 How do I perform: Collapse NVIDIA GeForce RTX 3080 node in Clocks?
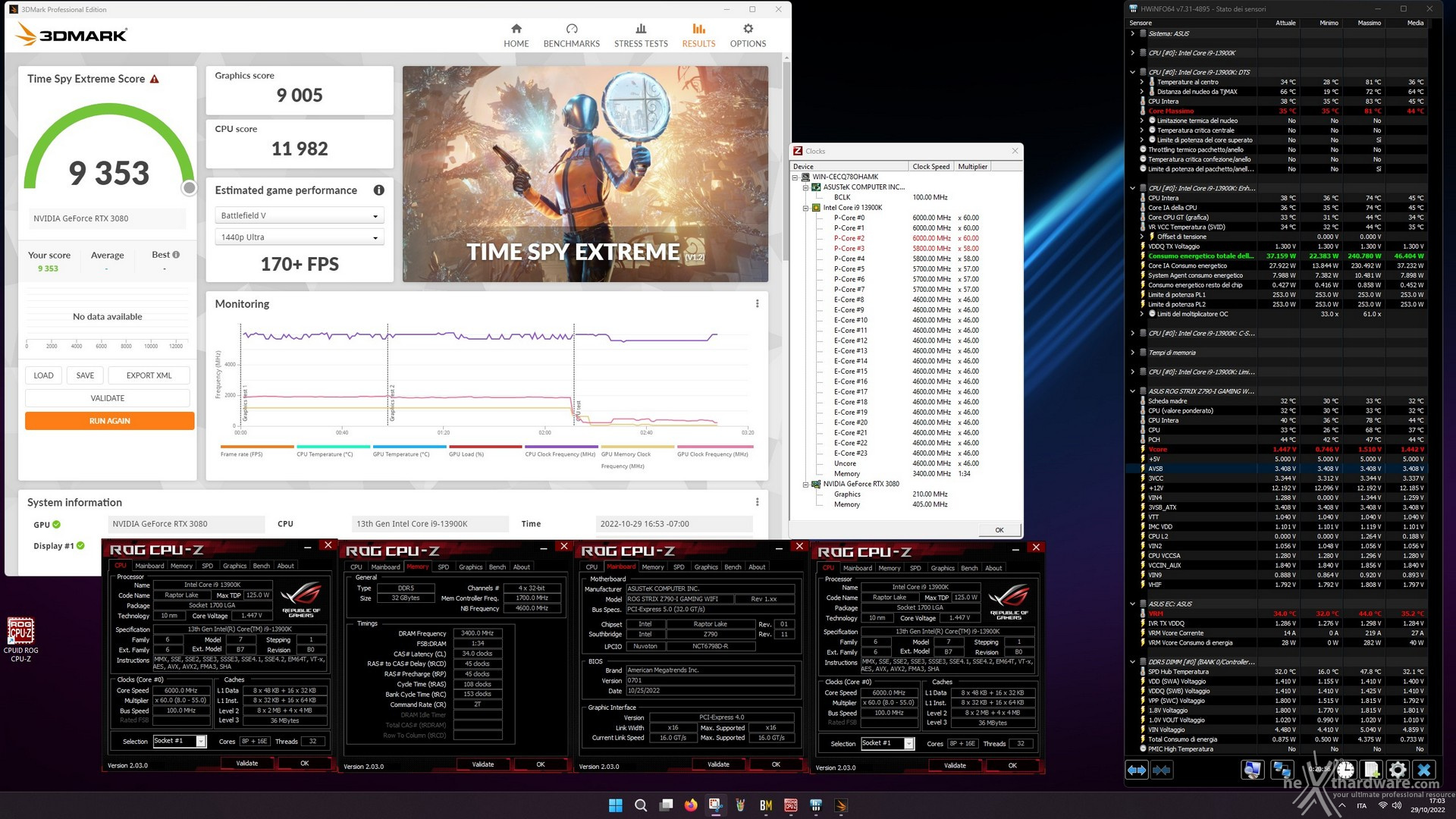point(805,484)
